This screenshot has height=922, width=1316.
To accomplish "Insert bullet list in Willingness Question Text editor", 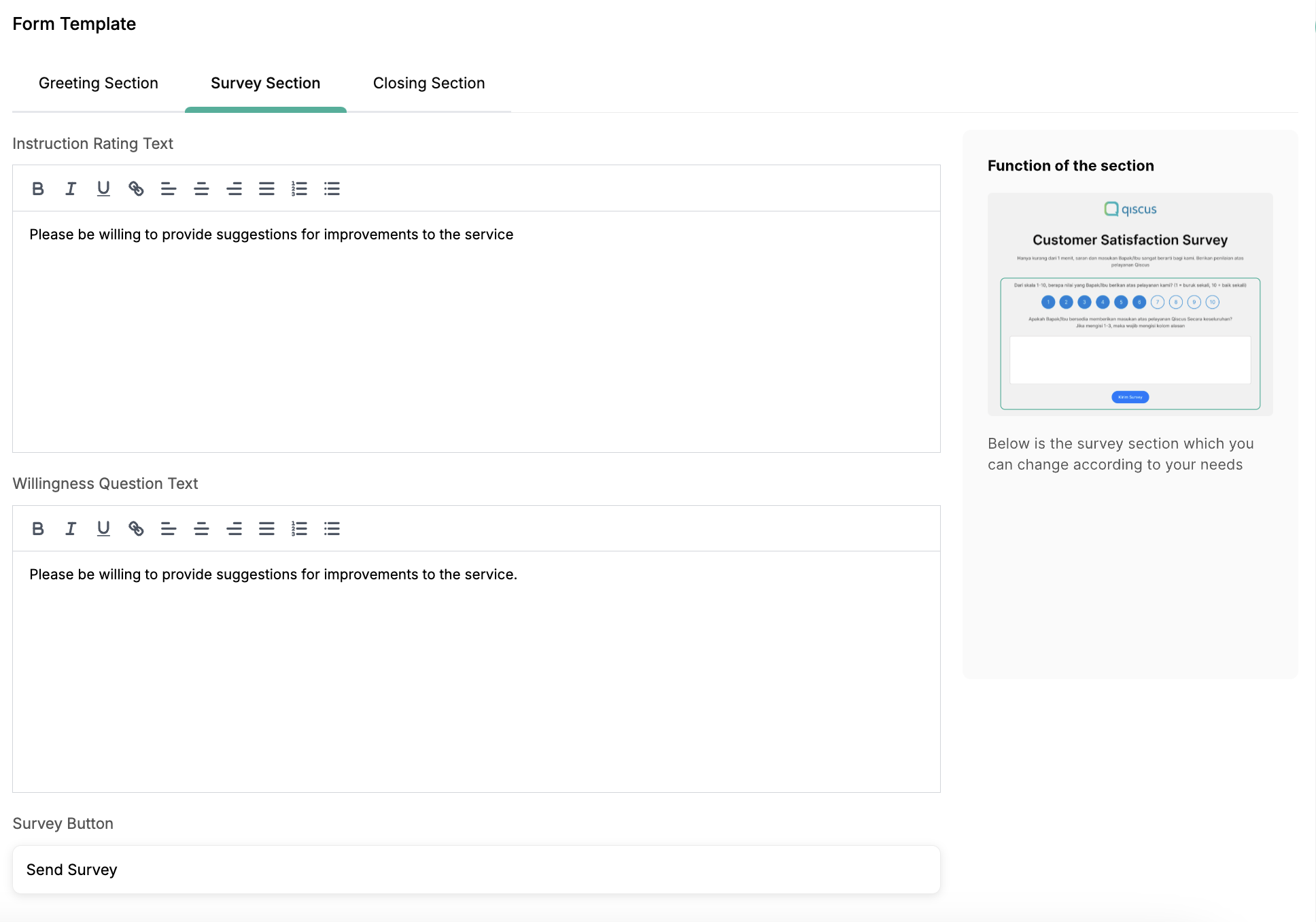I will (x=332, y=528).
